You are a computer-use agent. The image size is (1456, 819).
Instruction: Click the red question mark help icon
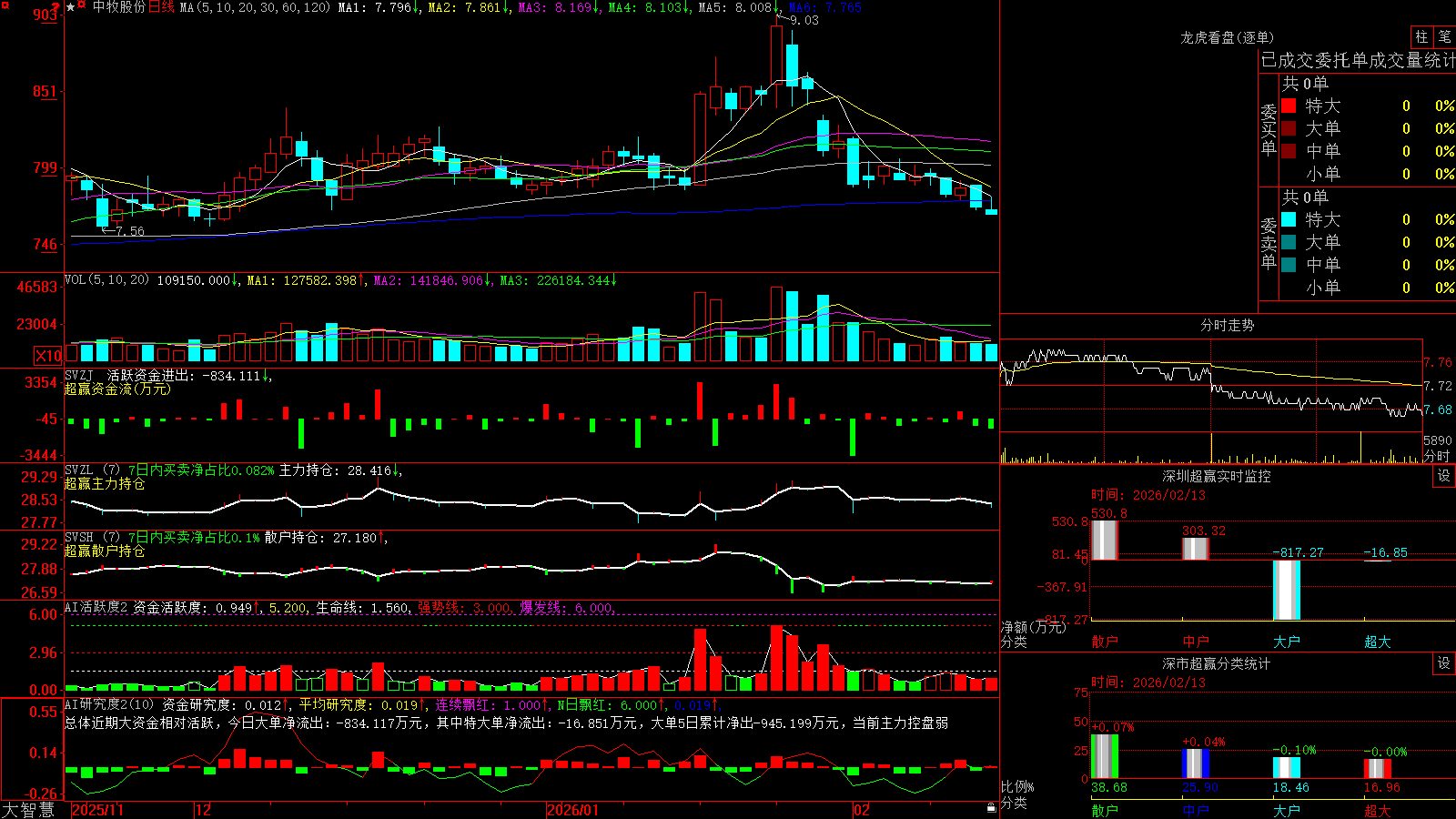(56, 6)
